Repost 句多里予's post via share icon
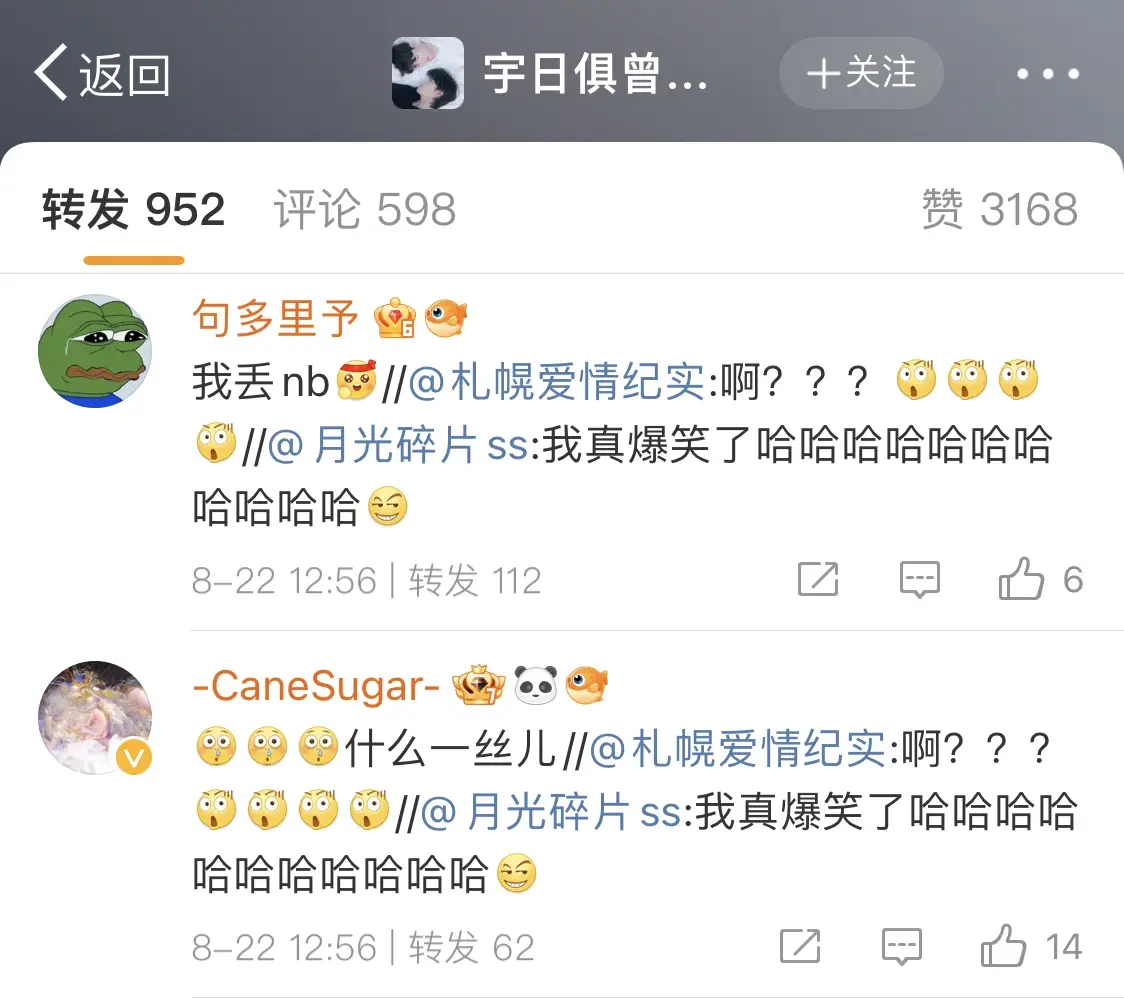The image size is (1124, 999). tap(818, 579)
